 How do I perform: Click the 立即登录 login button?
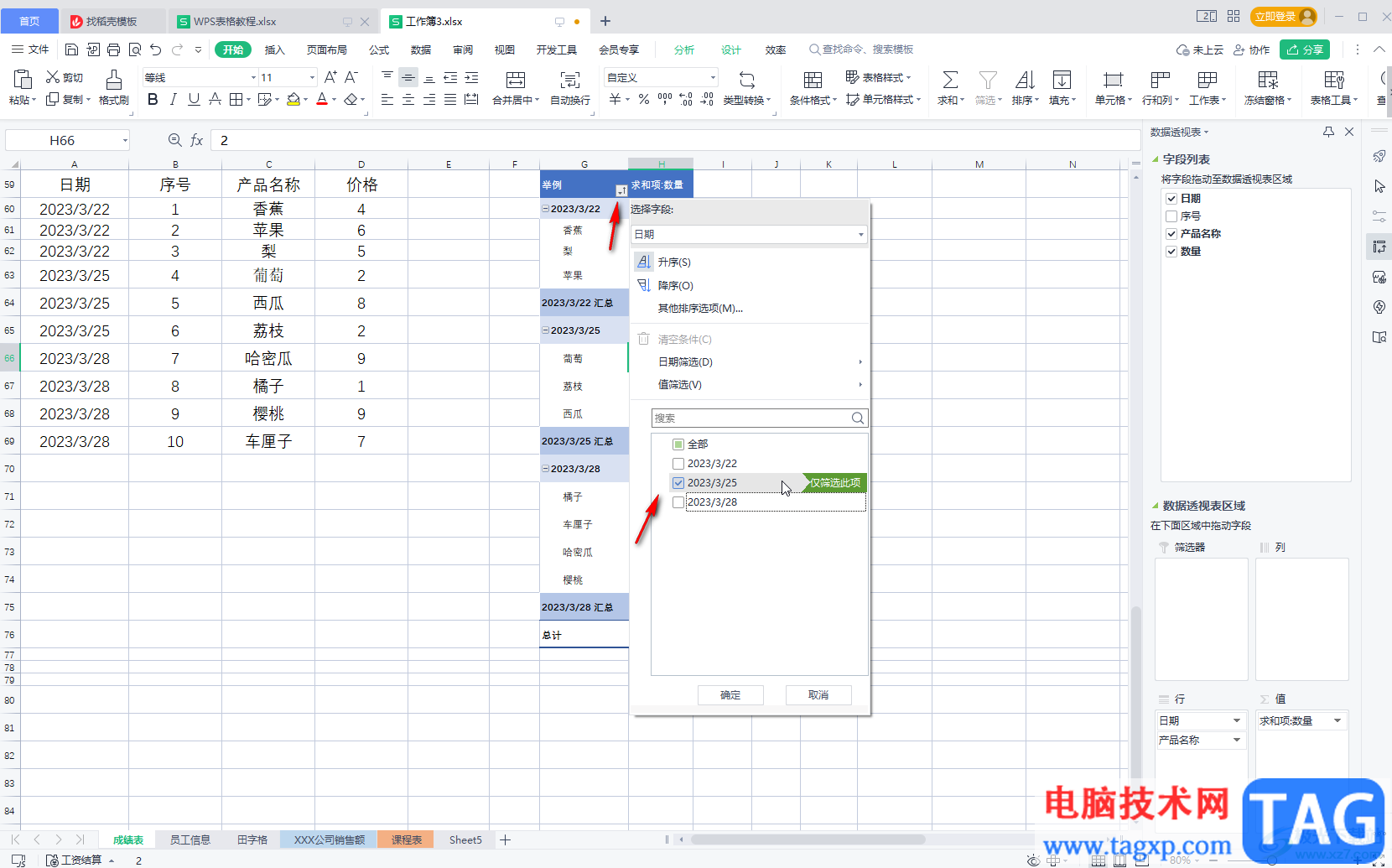point(1283,17)
